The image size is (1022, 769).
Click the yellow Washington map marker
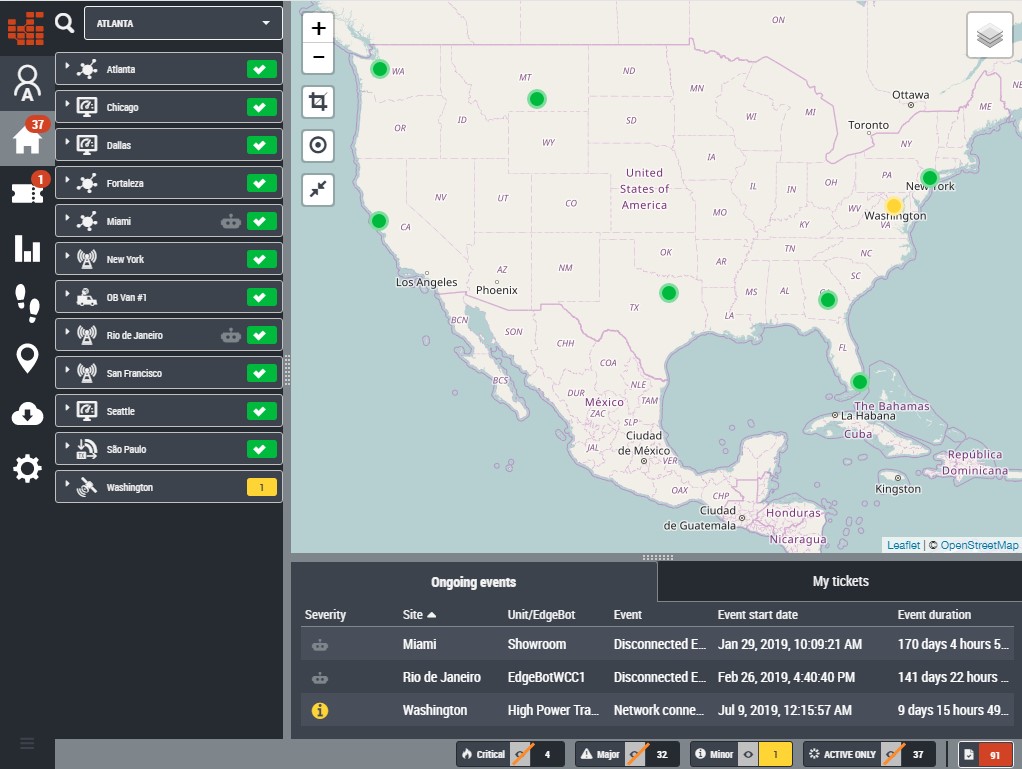894,206
